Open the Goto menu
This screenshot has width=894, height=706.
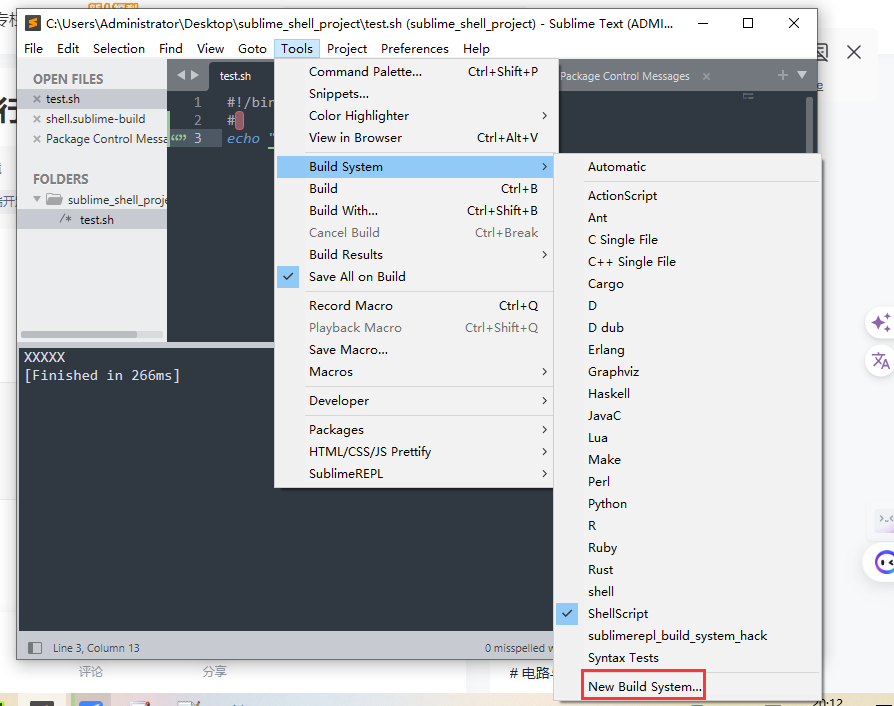click(252, 49)
